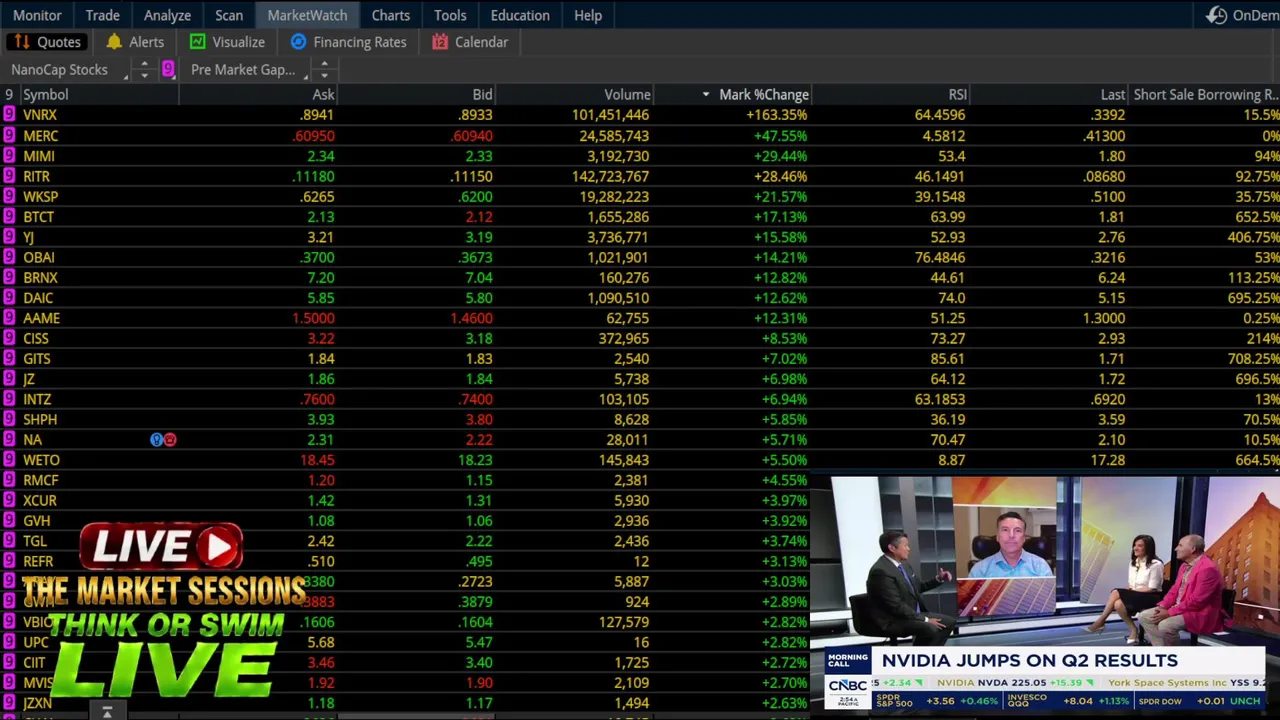Click the magenta link icon beside CISS
Viewport: 1280px width, 720px height.
click(x=9, y=338)
